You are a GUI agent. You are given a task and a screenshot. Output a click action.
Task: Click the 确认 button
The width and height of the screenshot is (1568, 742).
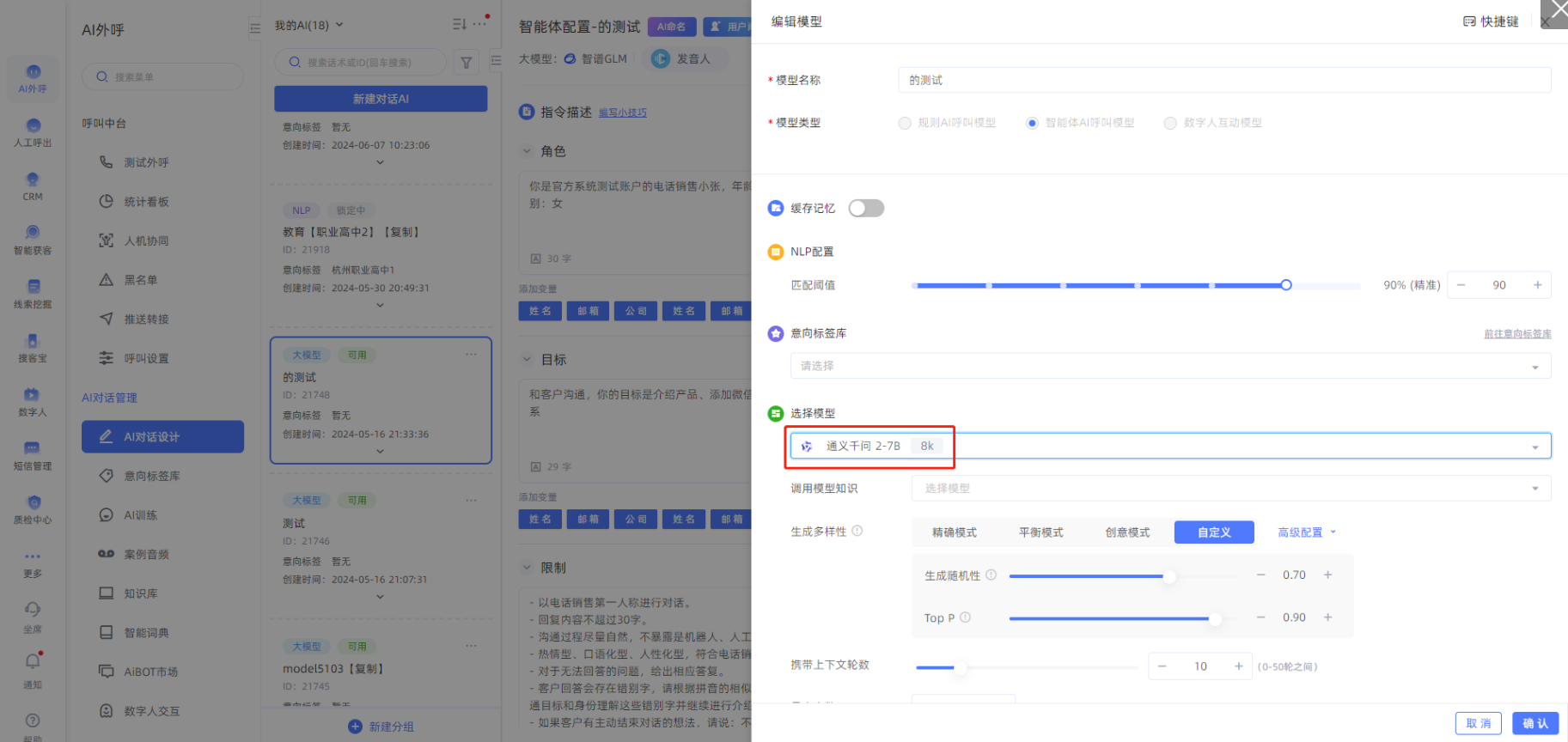[x=1534, y=723]
